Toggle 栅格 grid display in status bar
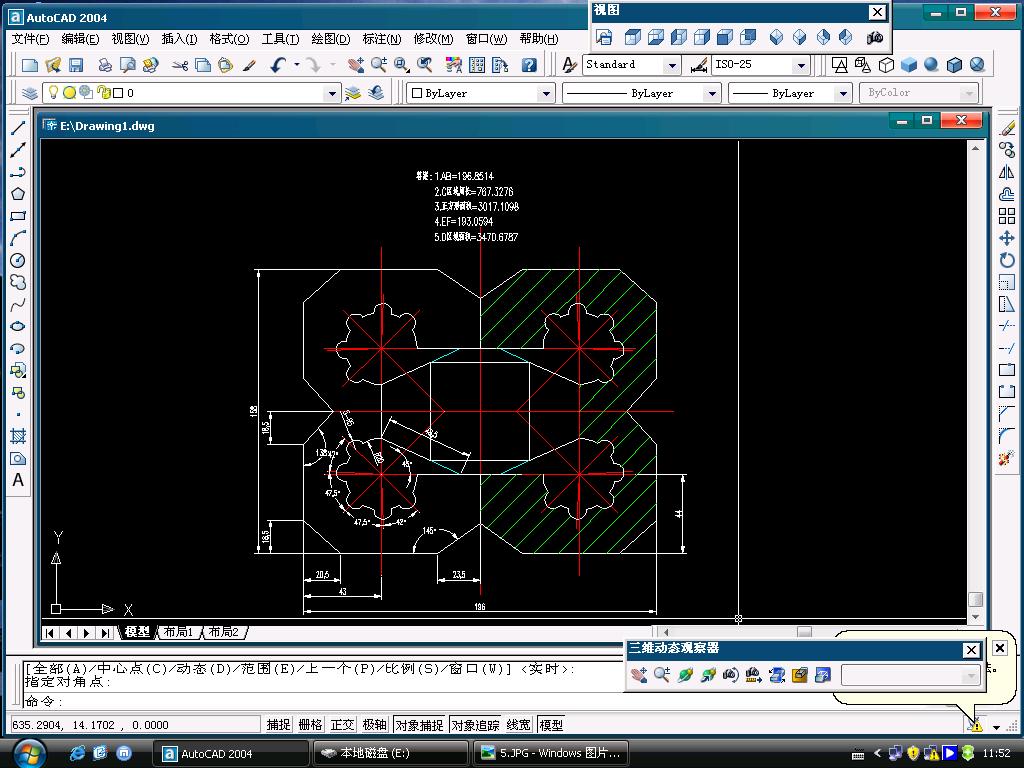The width and height of the screenshot is (1024, 768). (x=310, y=725)
